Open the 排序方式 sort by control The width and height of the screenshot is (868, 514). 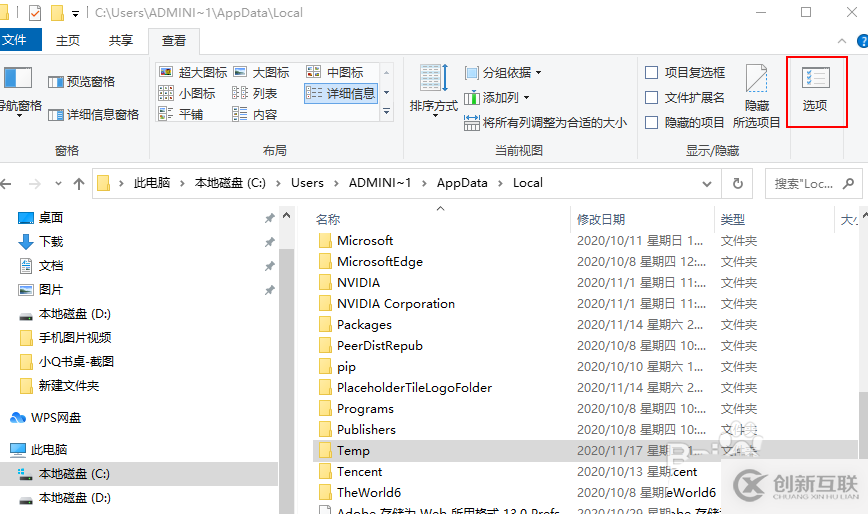click(x=433, y=90)
